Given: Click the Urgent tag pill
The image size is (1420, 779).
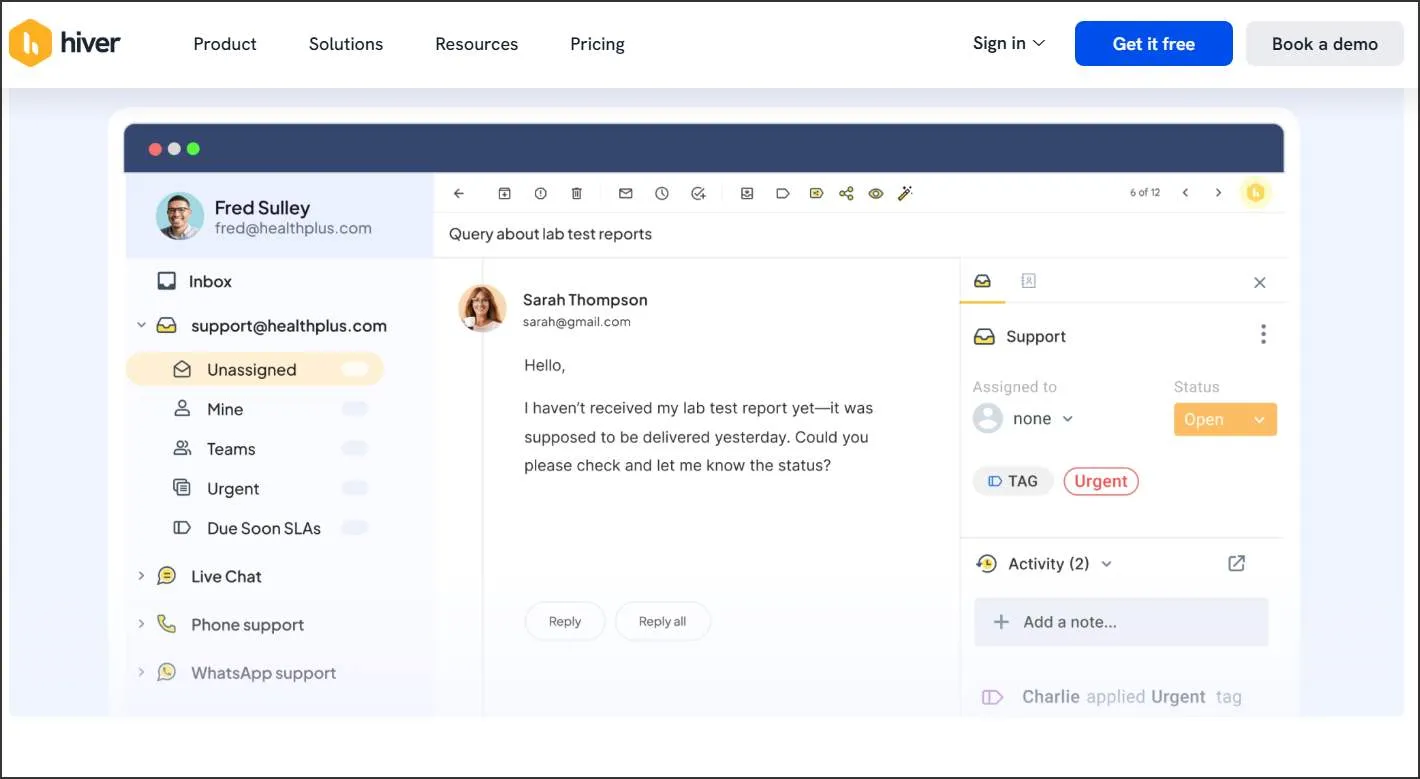Looking at the screenshot, I should (1101, 481).
